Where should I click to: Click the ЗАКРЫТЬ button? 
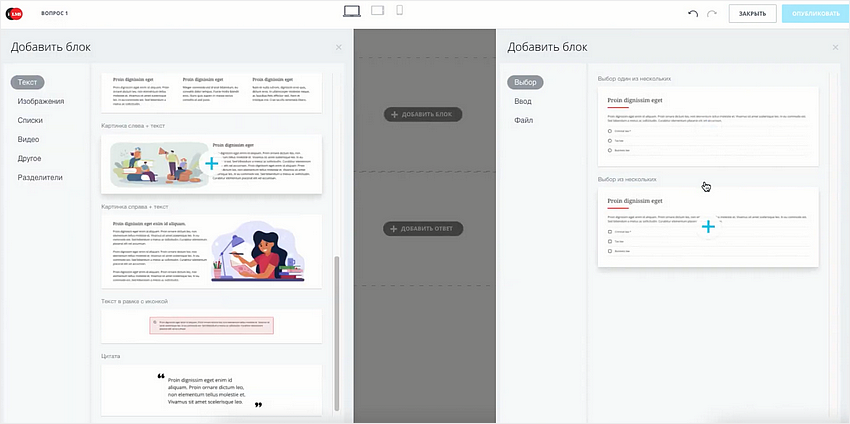tap(752, 14)
